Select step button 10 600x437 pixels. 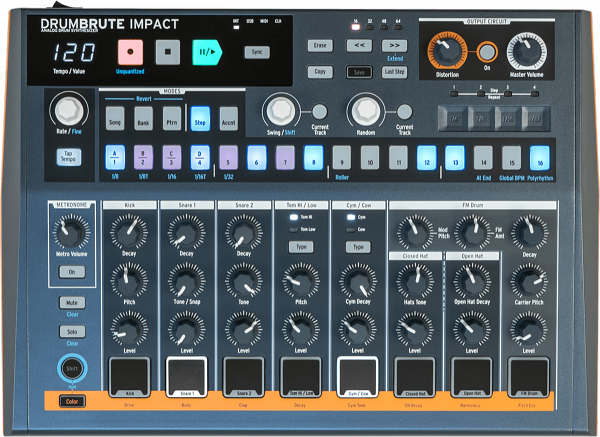pyautogui.click(x=370, y=157)
